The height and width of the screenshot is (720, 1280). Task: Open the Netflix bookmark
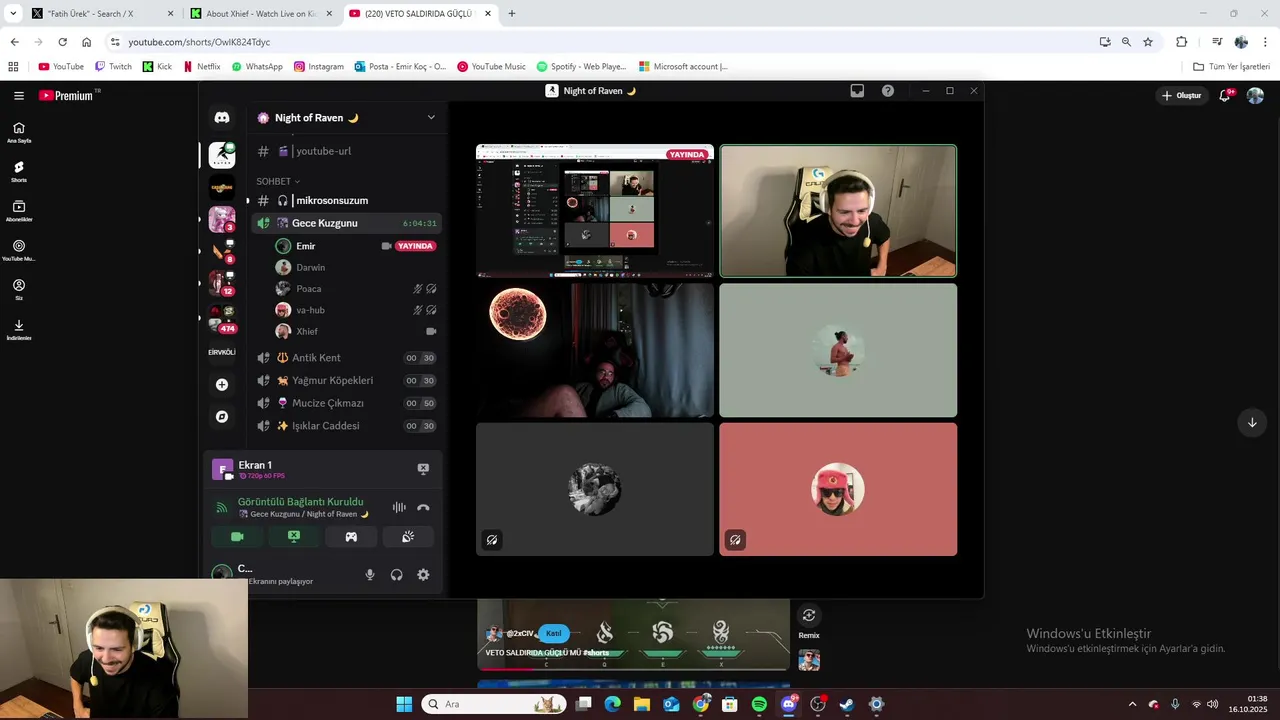coord(201,66)
